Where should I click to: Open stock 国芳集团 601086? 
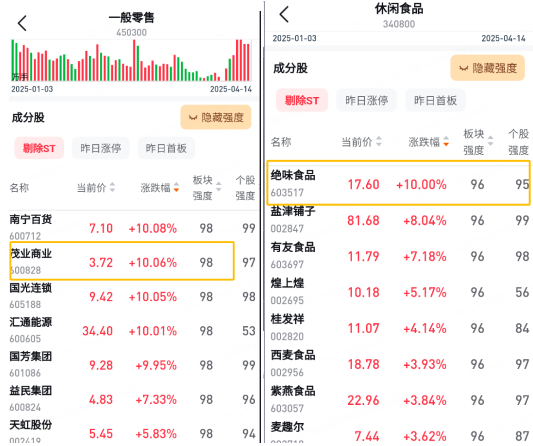[134, 365]
